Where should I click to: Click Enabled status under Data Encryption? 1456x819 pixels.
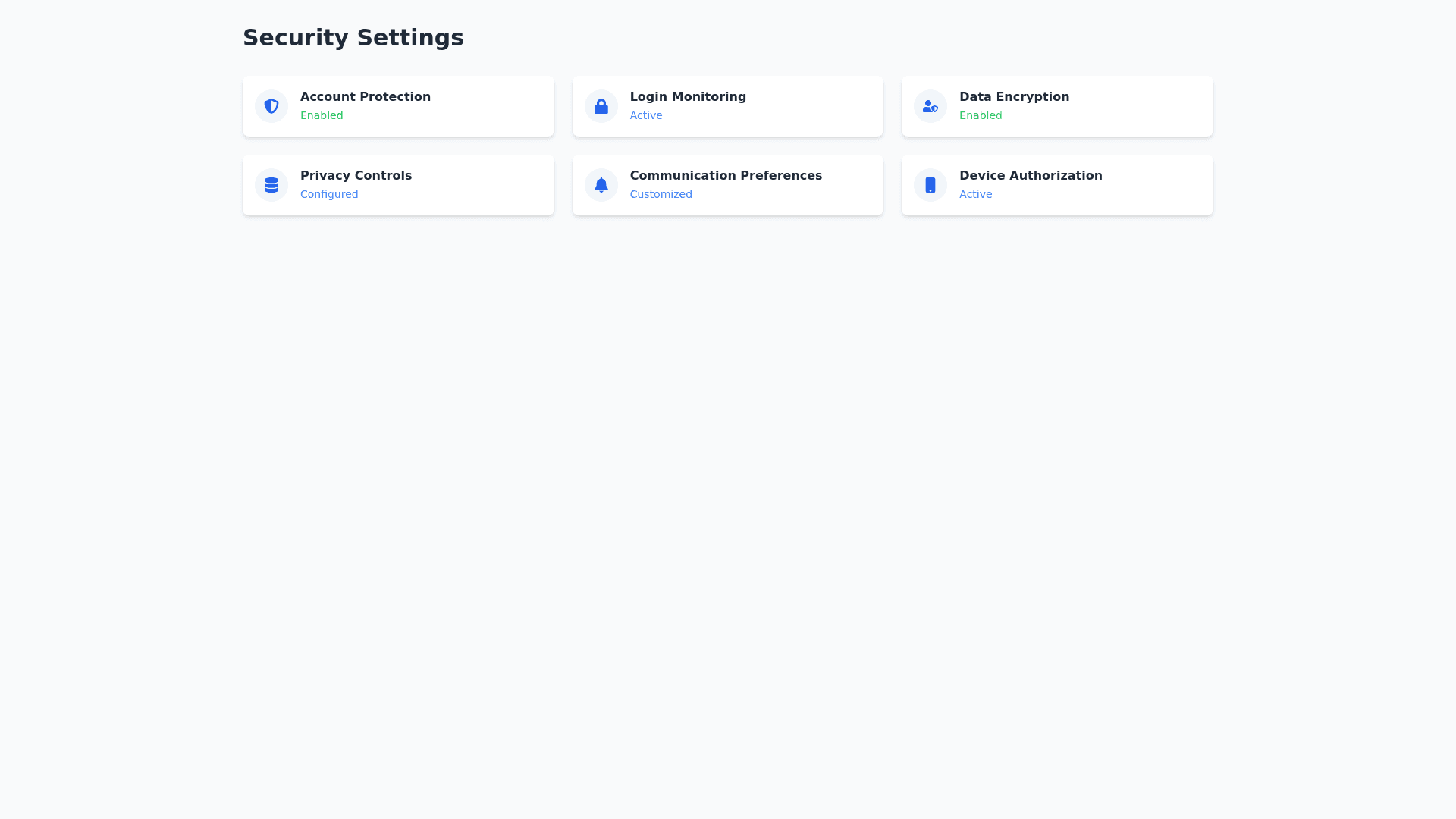tap(981, 115)
